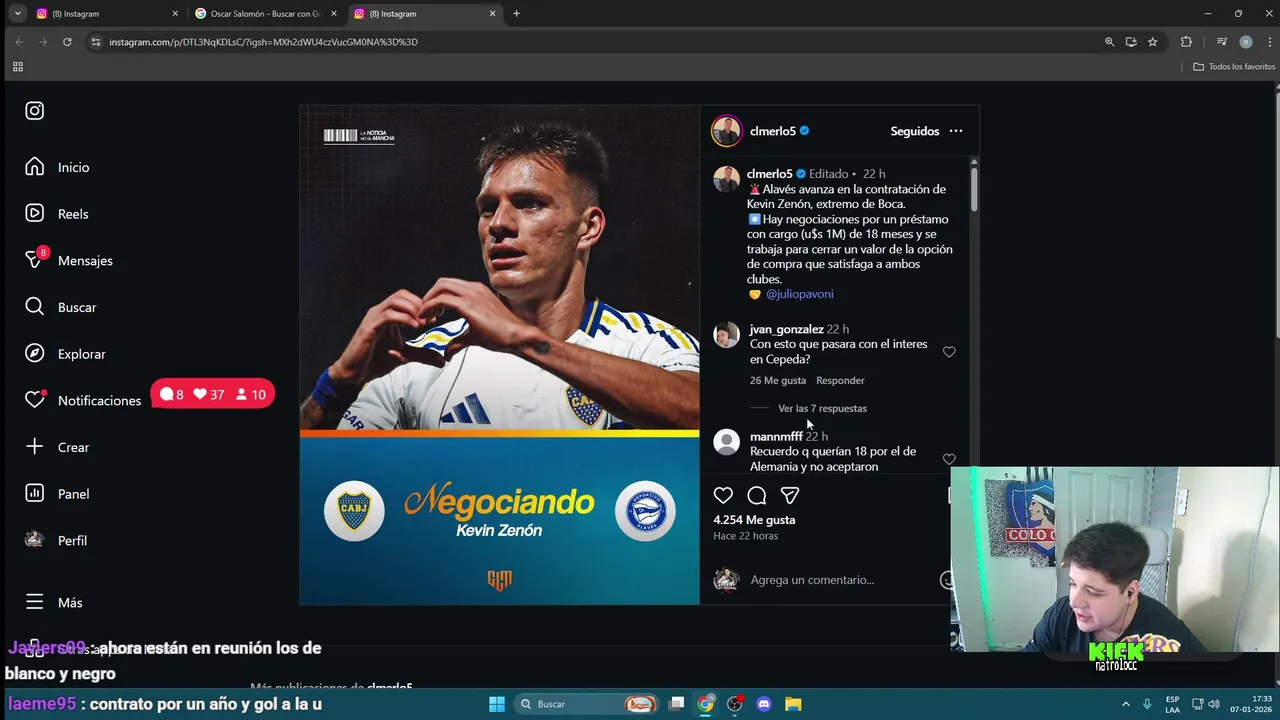Reload the page
This screenshot has height=720, width=1280.
[x=67, y=42]
